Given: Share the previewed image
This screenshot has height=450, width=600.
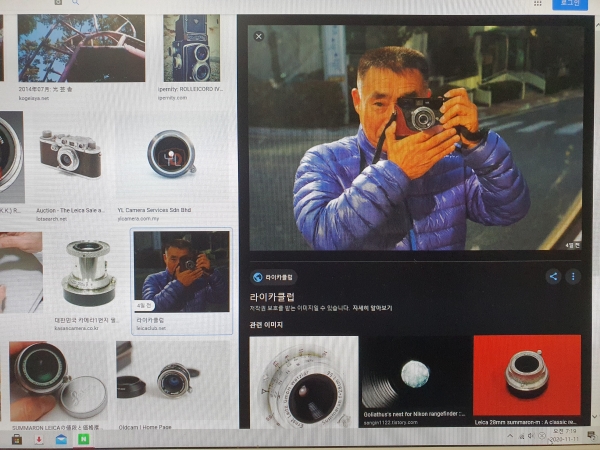Looking at the screenshot, I should [x=553, y=276].
